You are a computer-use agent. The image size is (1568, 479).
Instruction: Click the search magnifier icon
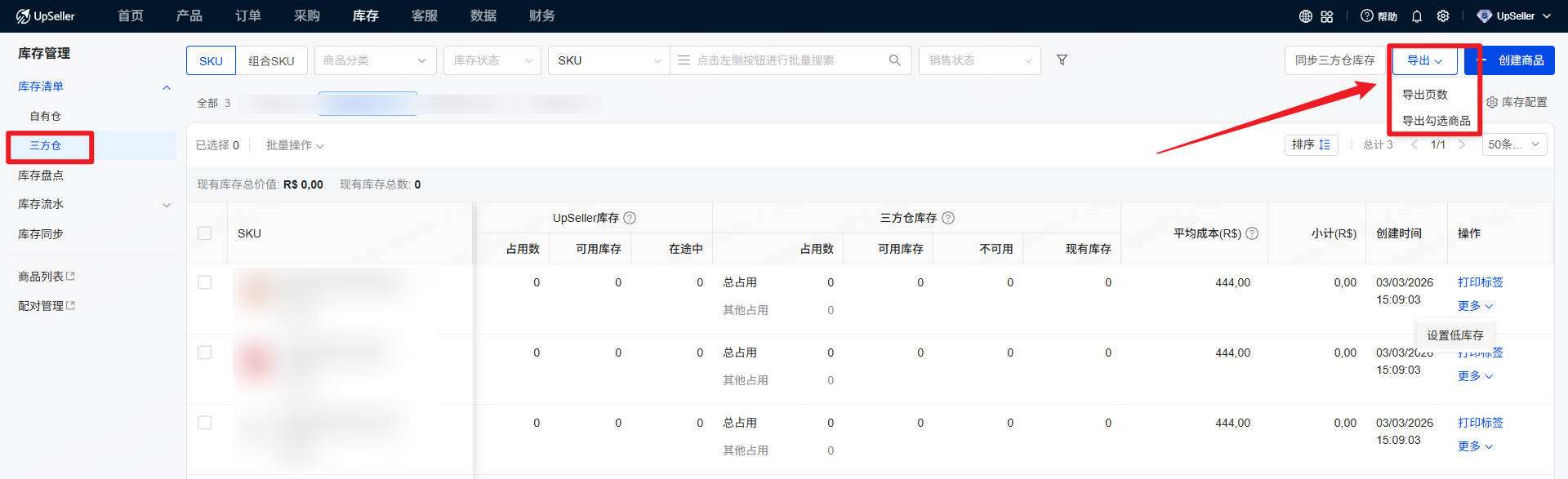coord(894,60)
